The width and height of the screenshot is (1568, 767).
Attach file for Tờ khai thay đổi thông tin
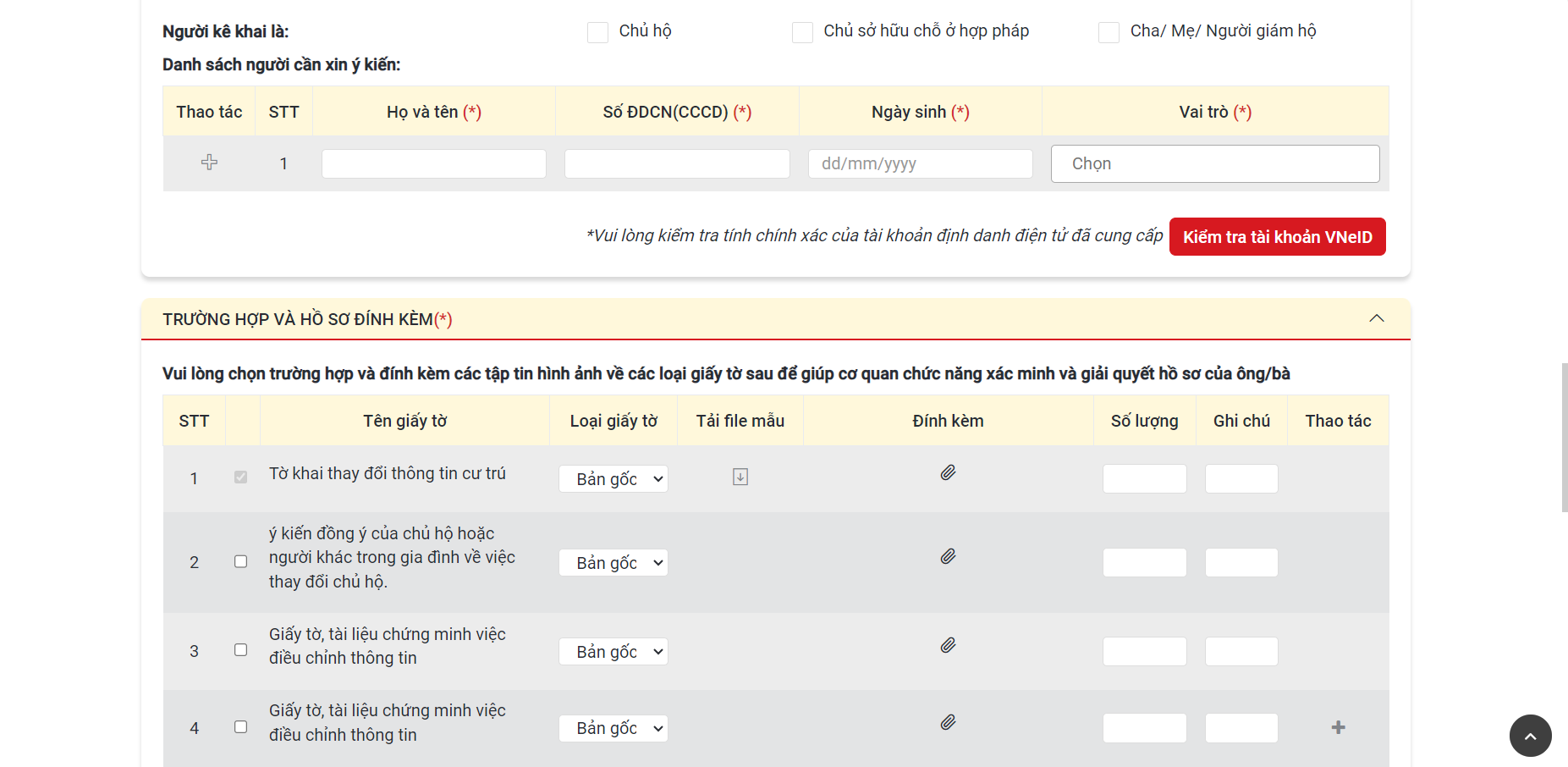pos(948,473)
